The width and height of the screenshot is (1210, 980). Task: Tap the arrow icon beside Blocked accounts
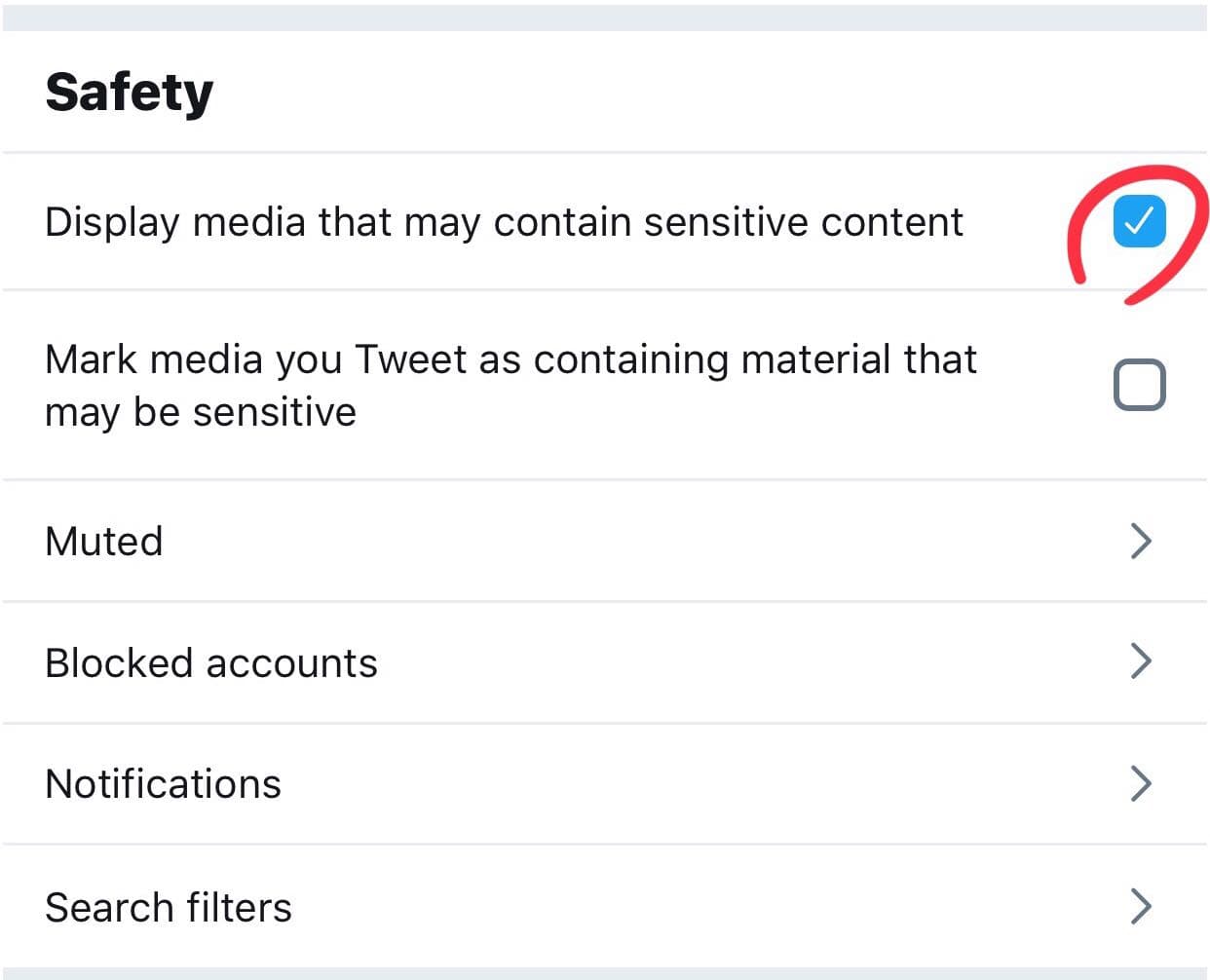click(x=1141, y=661)
